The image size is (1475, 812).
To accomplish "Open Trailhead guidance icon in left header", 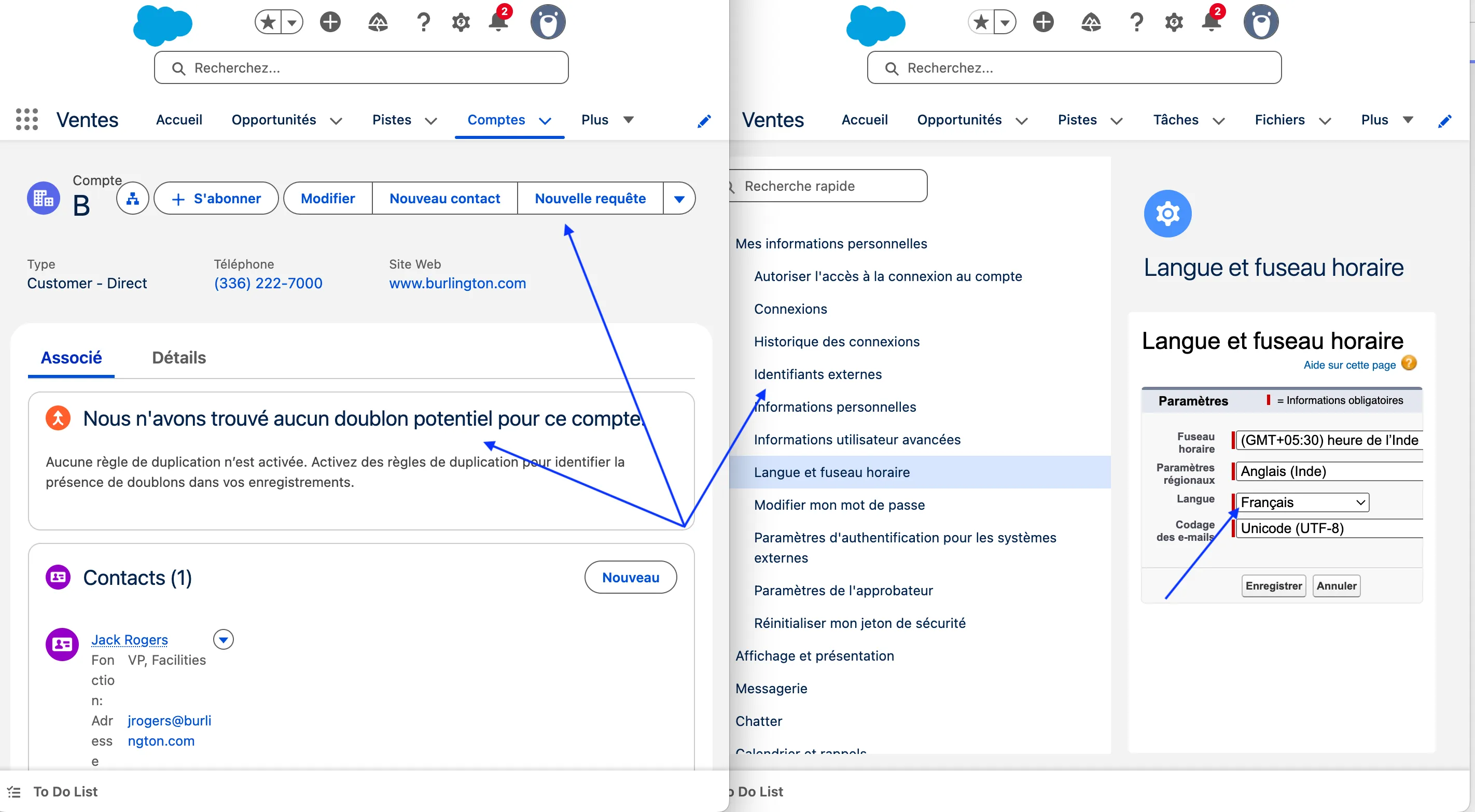I will tap(378, 23).
